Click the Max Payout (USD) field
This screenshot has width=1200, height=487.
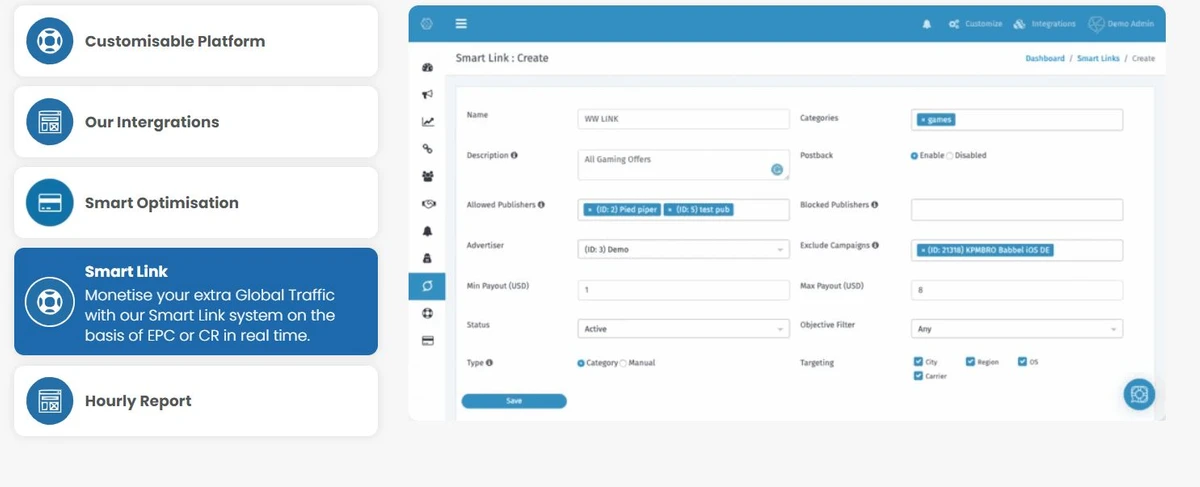[x=1017, y=290]
